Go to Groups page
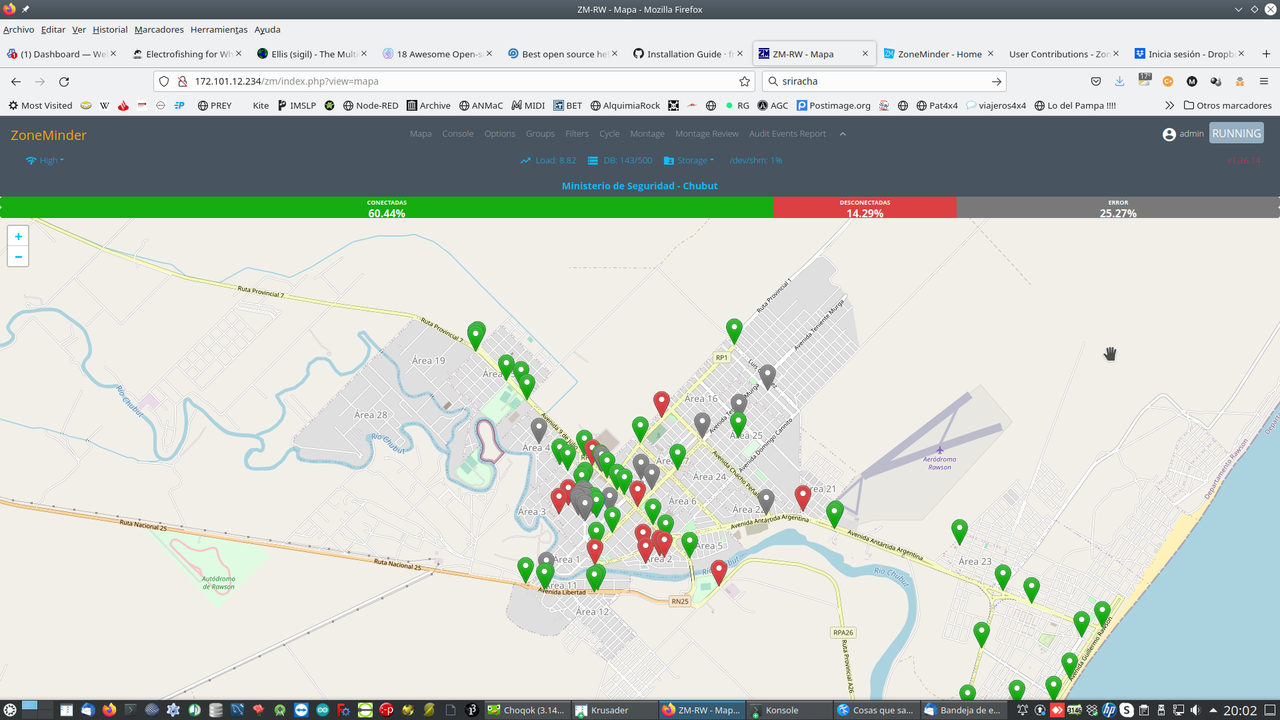This screenshot has width=1280, height=720. pyautogui.click(x=540, y=134)
